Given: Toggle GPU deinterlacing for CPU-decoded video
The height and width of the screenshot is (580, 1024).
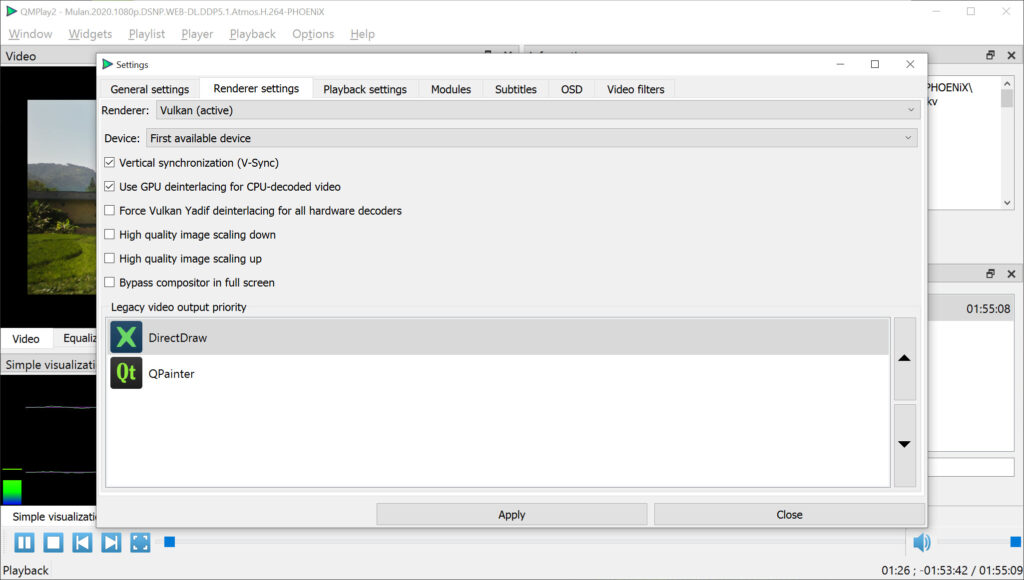Looking at the screenshot, I should [x=109, y=187].
